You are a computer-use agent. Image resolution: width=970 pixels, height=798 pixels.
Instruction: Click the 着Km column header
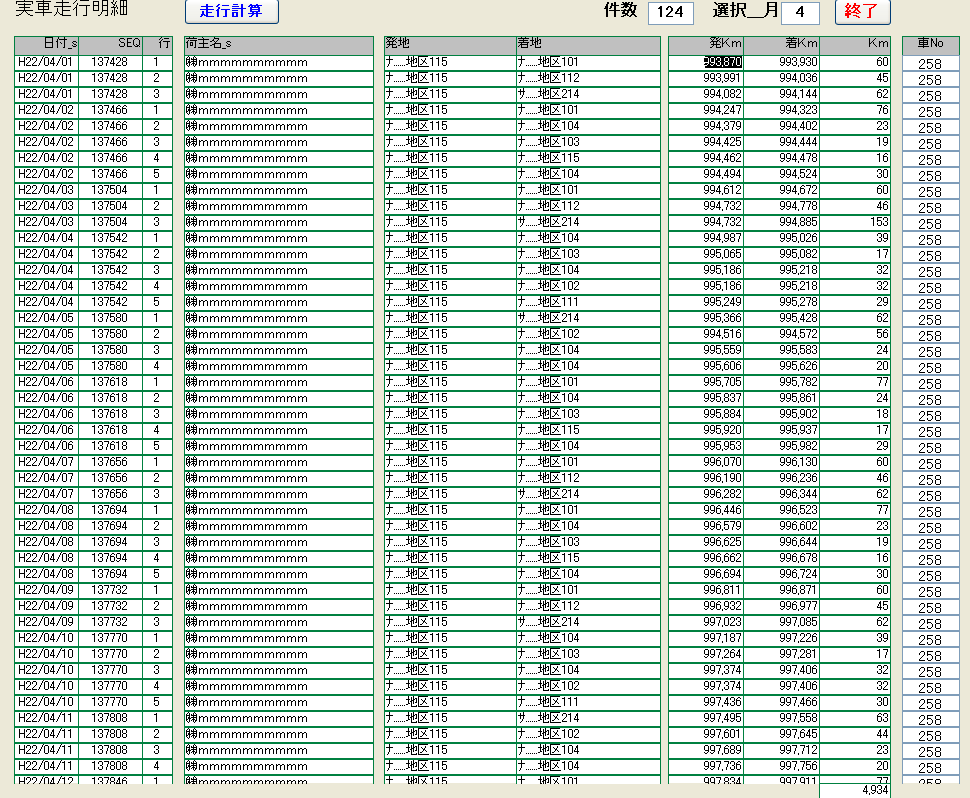pos(782,45)
